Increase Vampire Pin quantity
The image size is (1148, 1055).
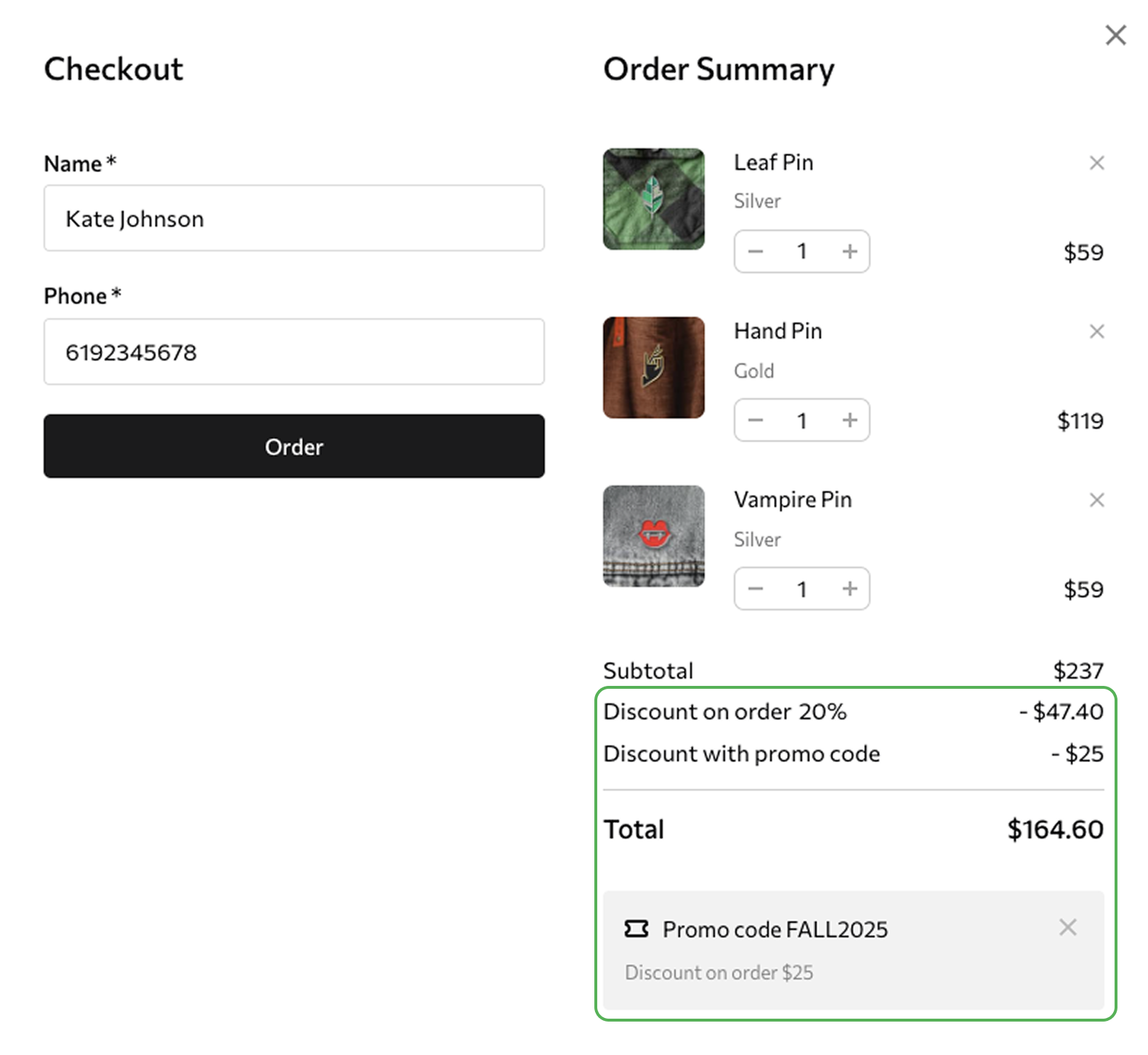point(849,589)
